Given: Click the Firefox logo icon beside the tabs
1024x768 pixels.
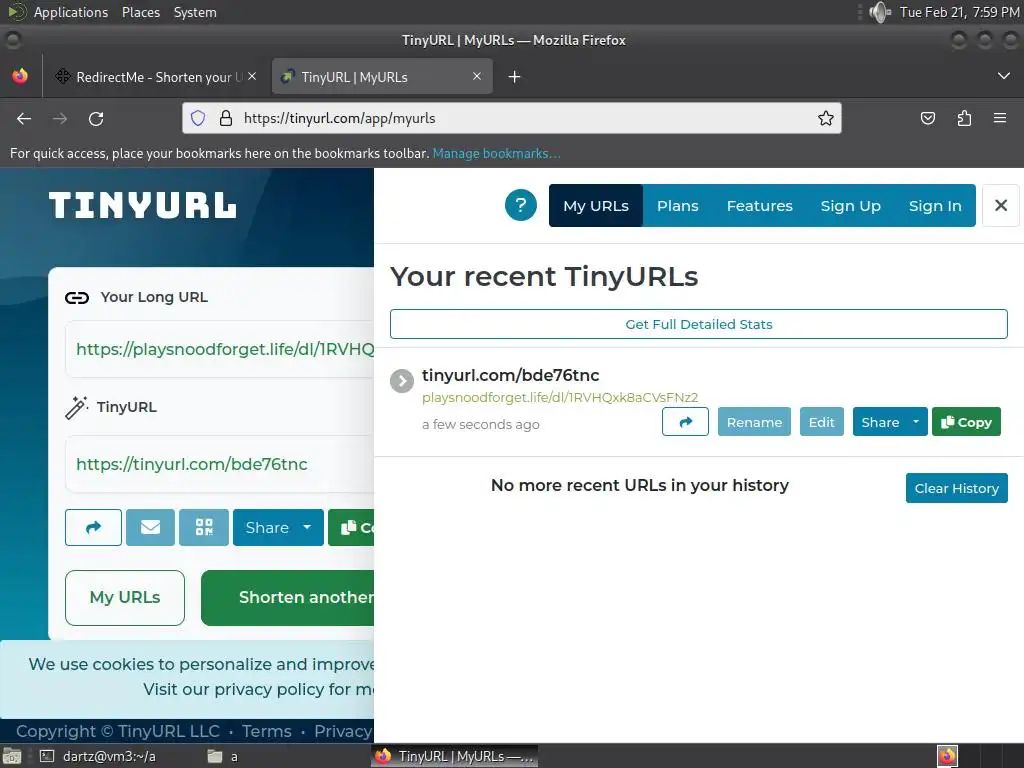Looking at the screenshot, I should (x=20, y=76).
